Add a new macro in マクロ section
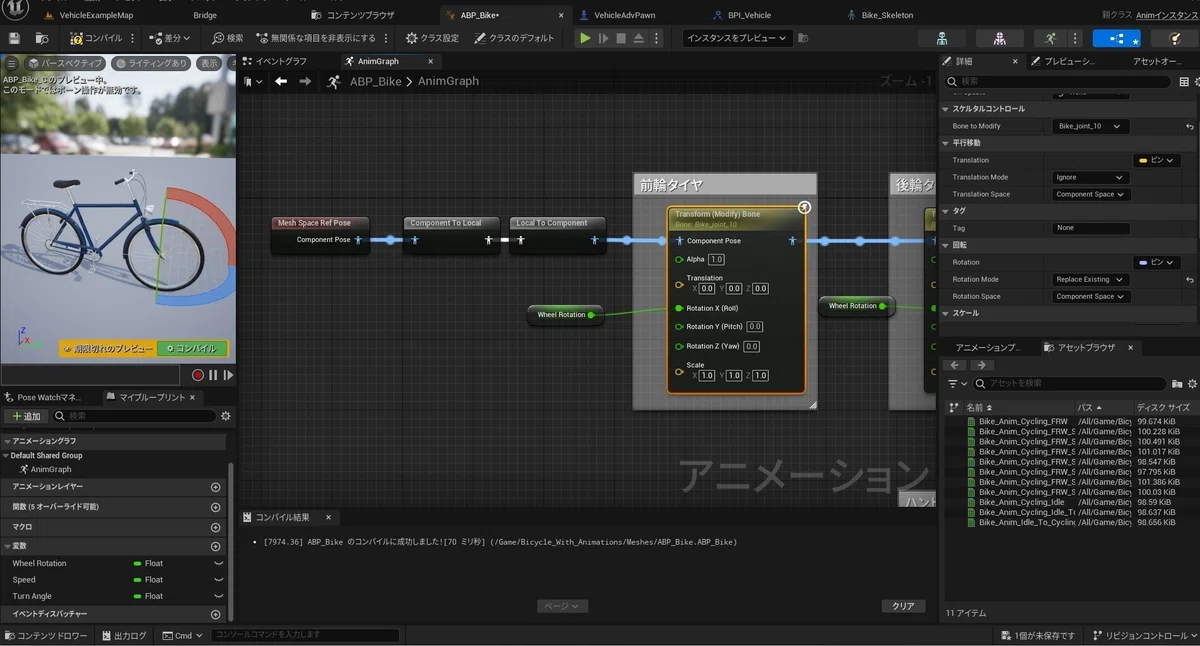 [215, 527]
